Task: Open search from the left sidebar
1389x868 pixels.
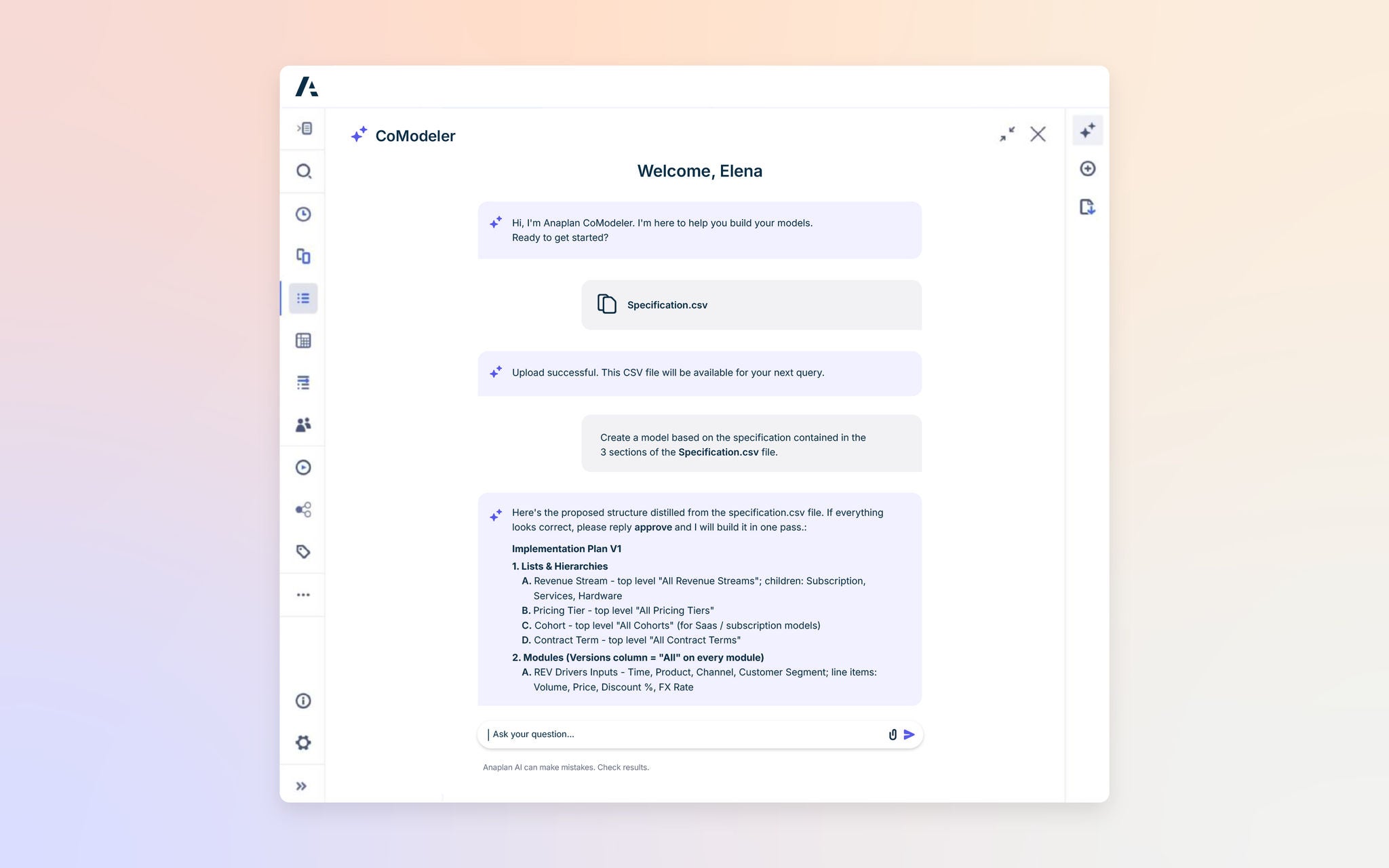Action: 303,171
